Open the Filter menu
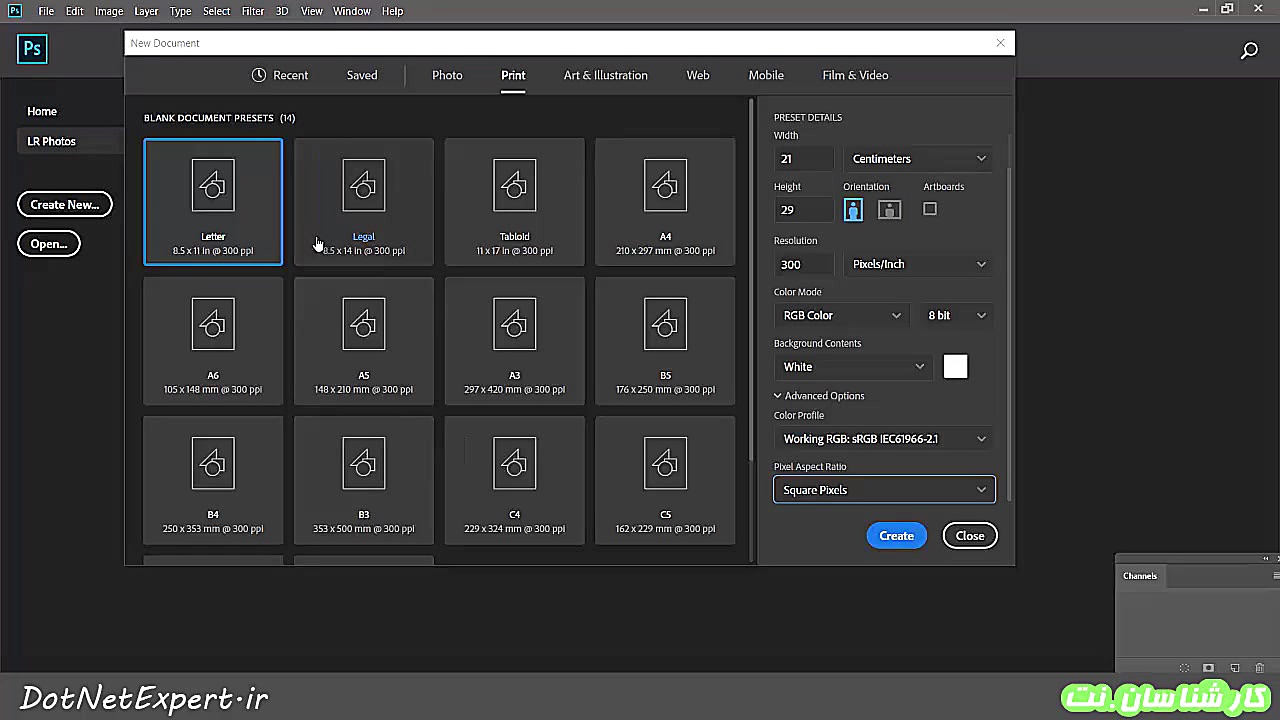 click(252, 11)
